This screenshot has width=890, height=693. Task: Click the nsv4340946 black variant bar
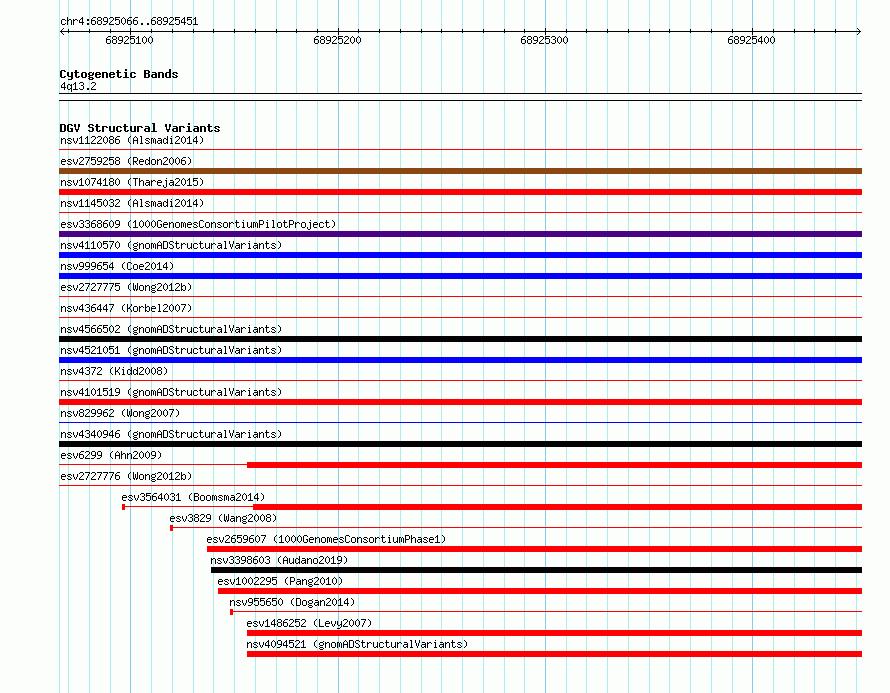click(x=460, y=444)
